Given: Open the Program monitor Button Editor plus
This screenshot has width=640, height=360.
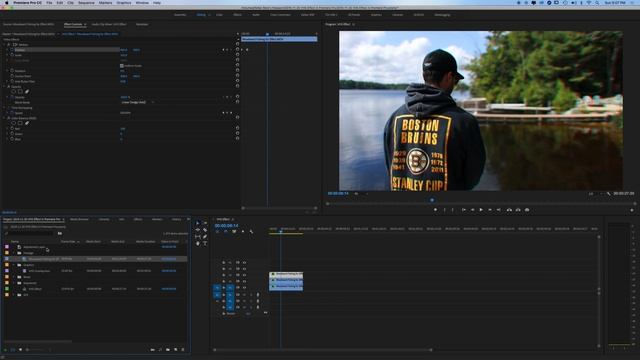Looking at the screenshot, I should click(632, 210).
